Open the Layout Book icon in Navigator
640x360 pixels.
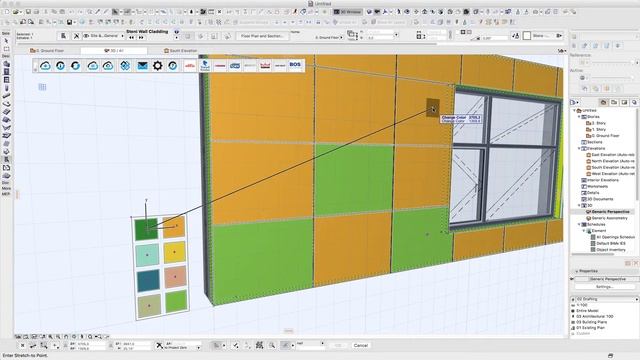624,102
